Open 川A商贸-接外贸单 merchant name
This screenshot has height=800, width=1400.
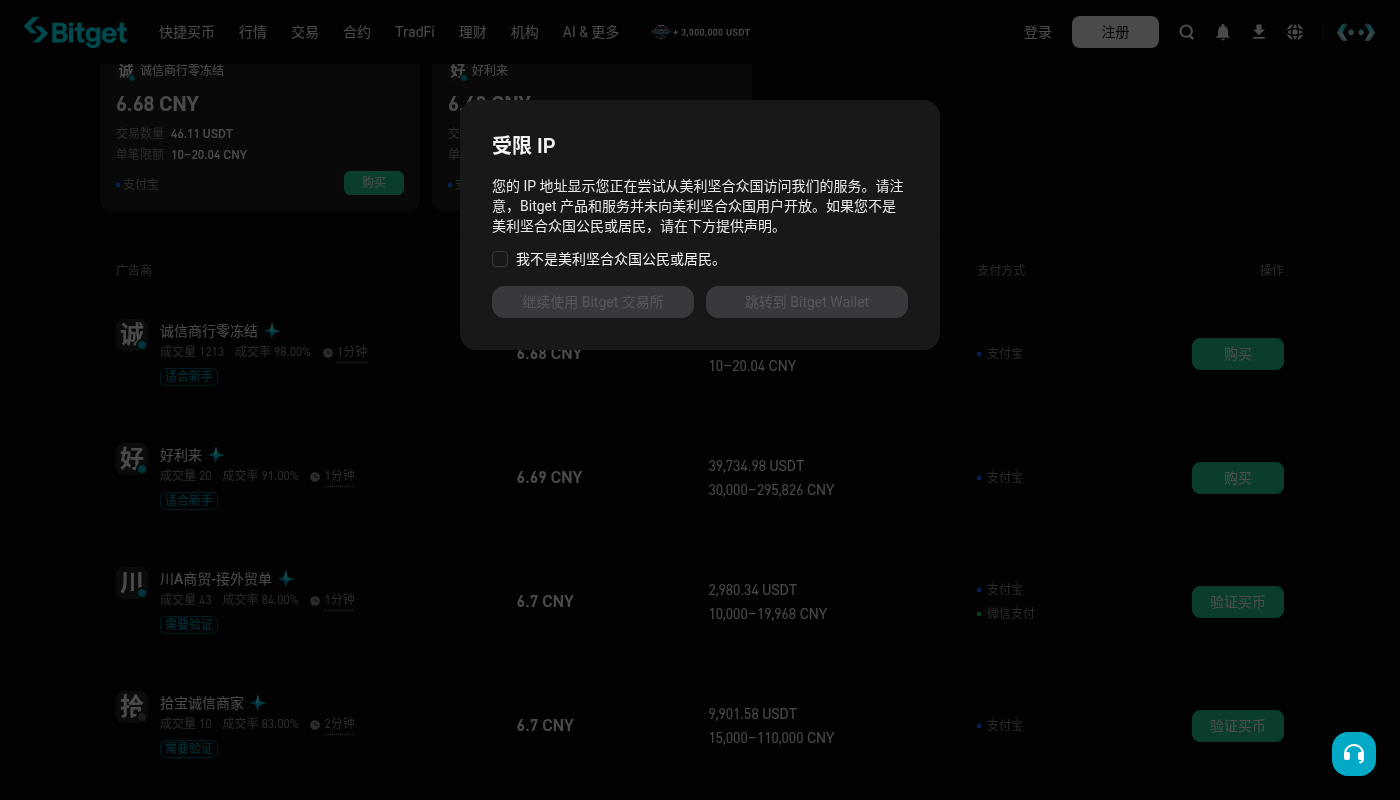(216, 579)
